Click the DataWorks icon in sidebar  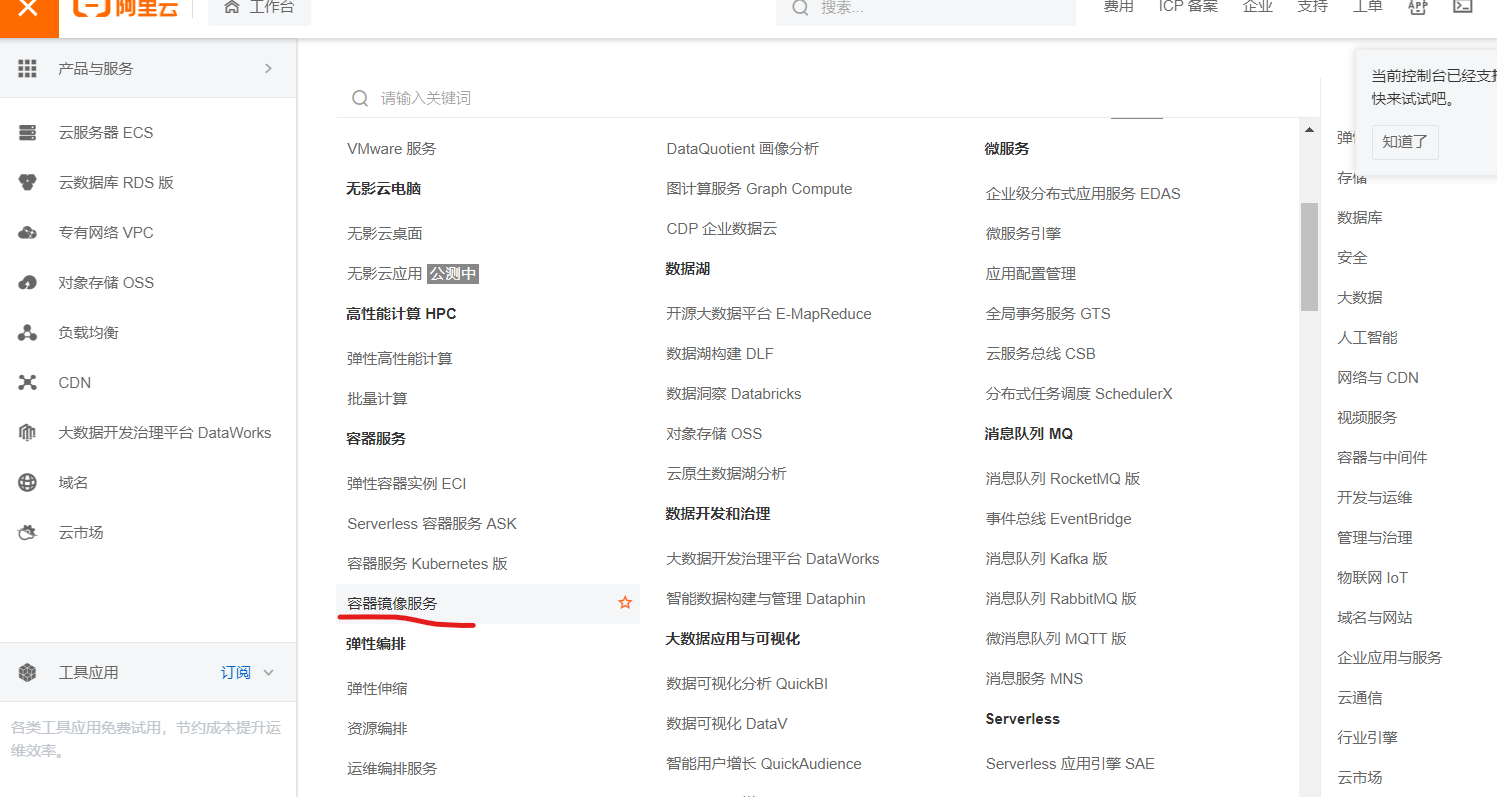coord(28,433)
